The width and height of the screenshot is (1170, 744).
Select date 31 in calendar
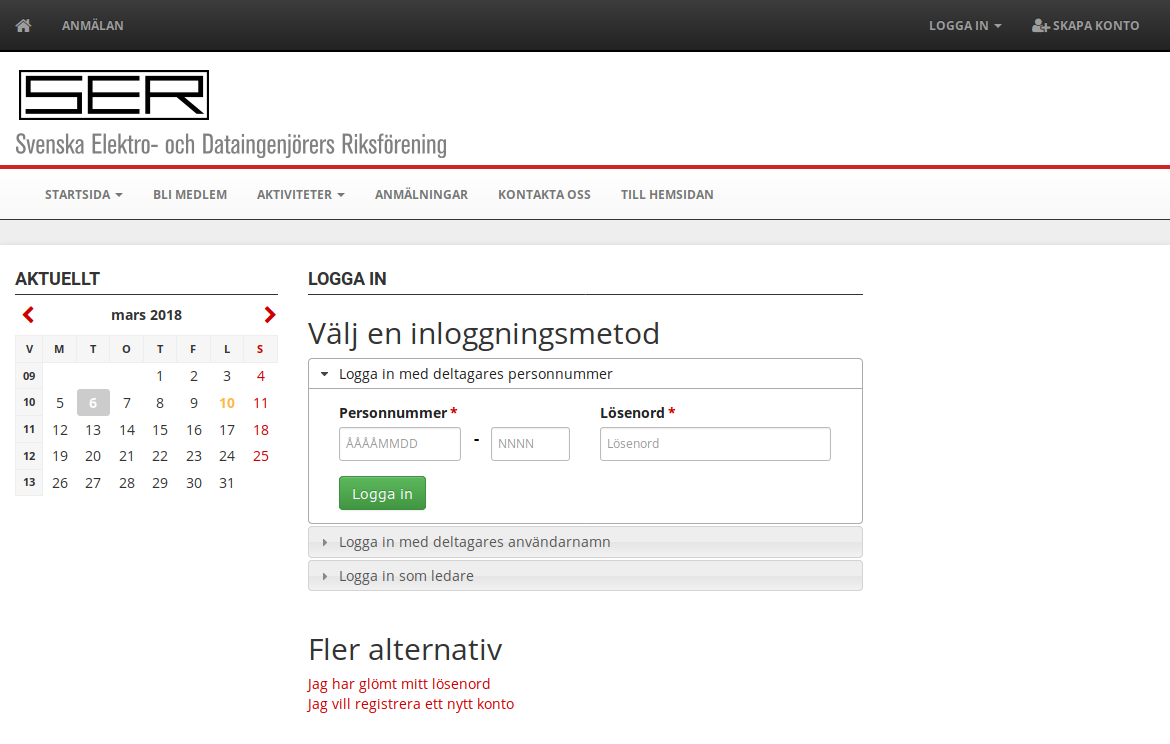[227, 483]
